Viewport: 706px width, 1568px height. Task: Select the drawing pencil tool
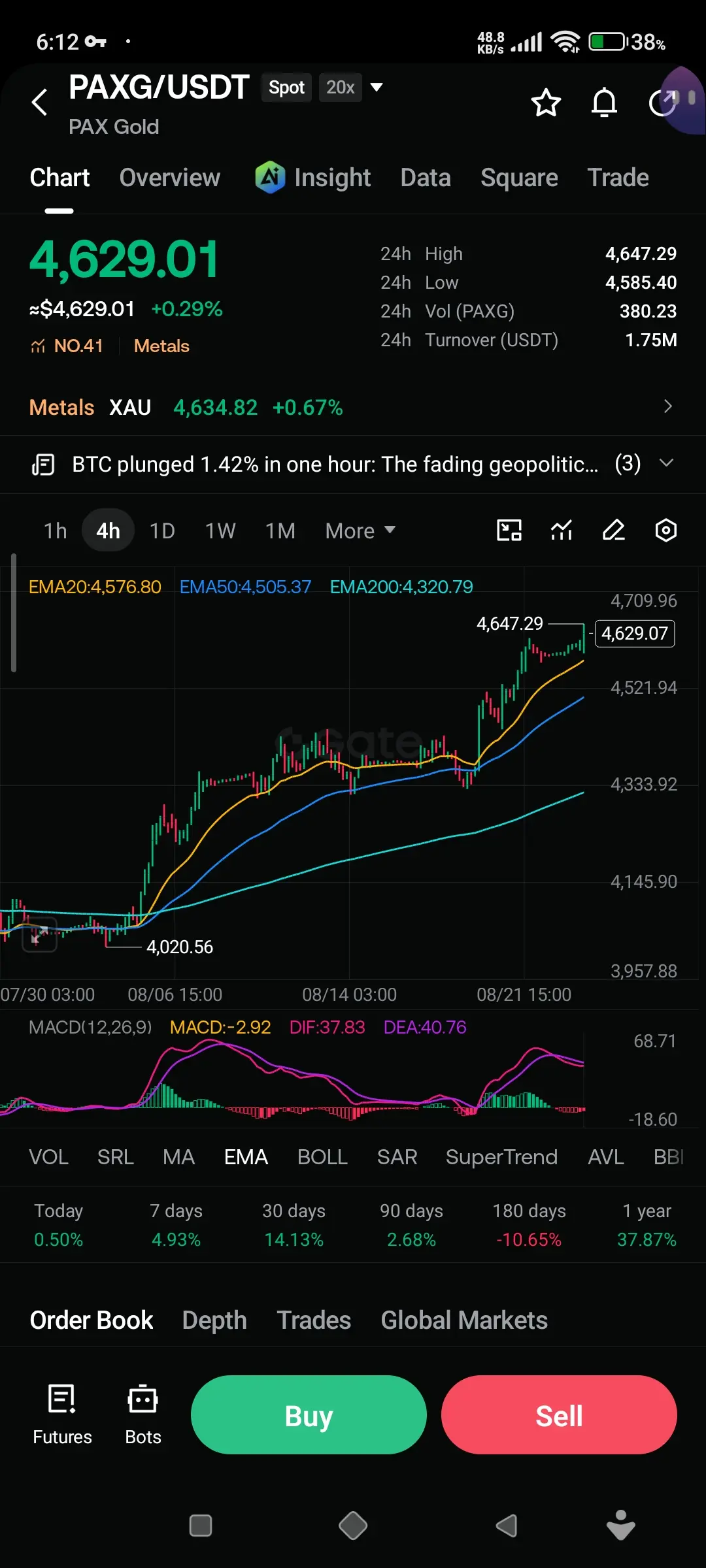(x=614, y=530)
